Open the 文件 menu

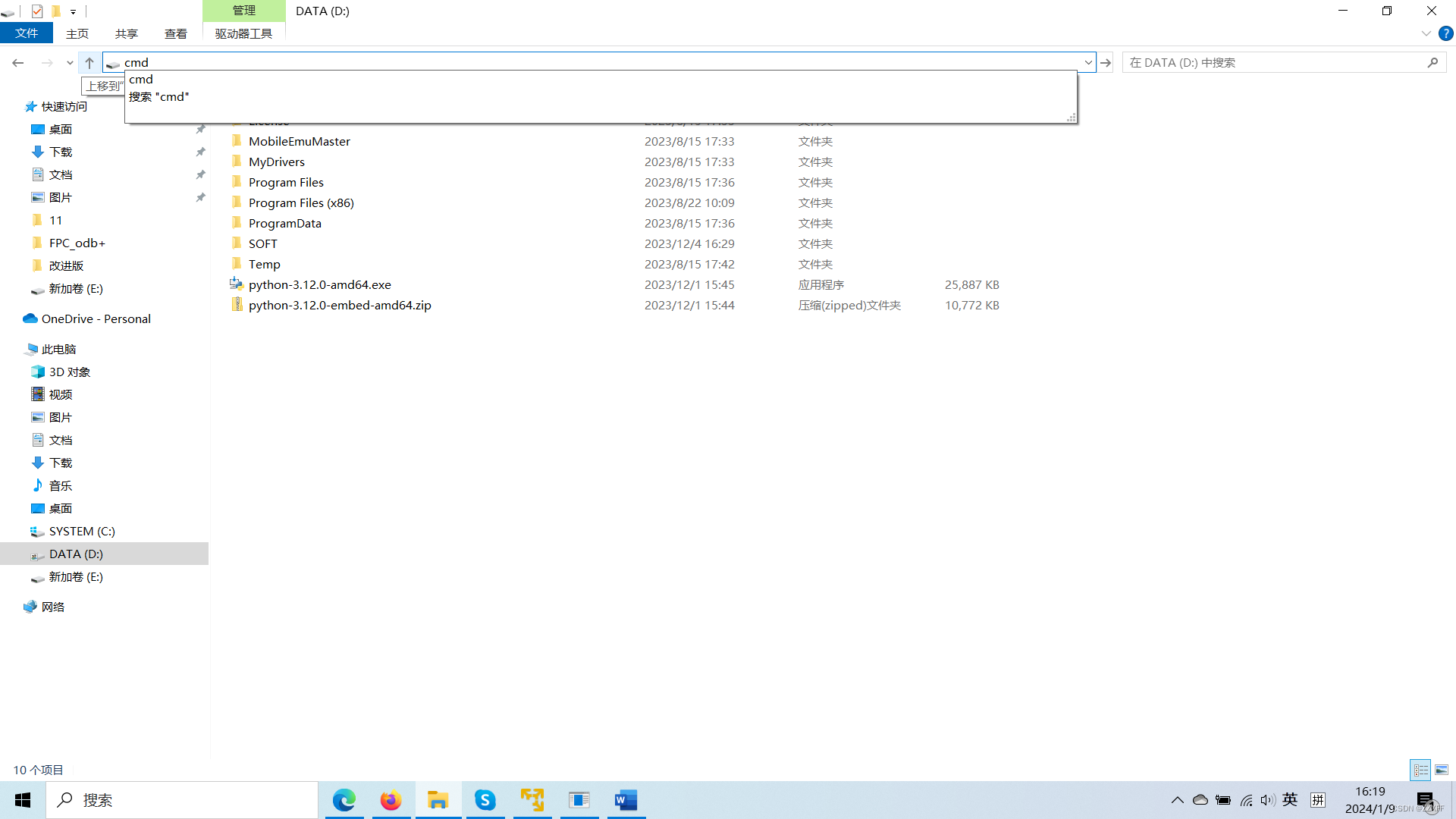(x=27, y=33)
